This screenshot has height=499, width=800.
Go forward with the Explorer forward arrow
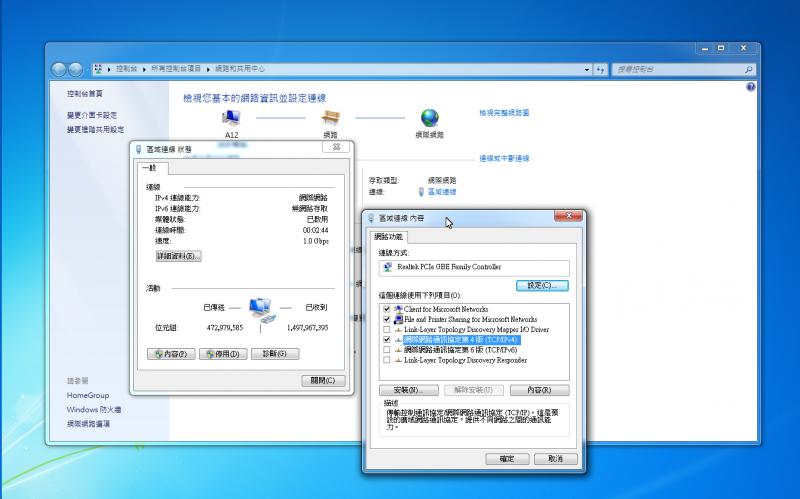(76, 69)
